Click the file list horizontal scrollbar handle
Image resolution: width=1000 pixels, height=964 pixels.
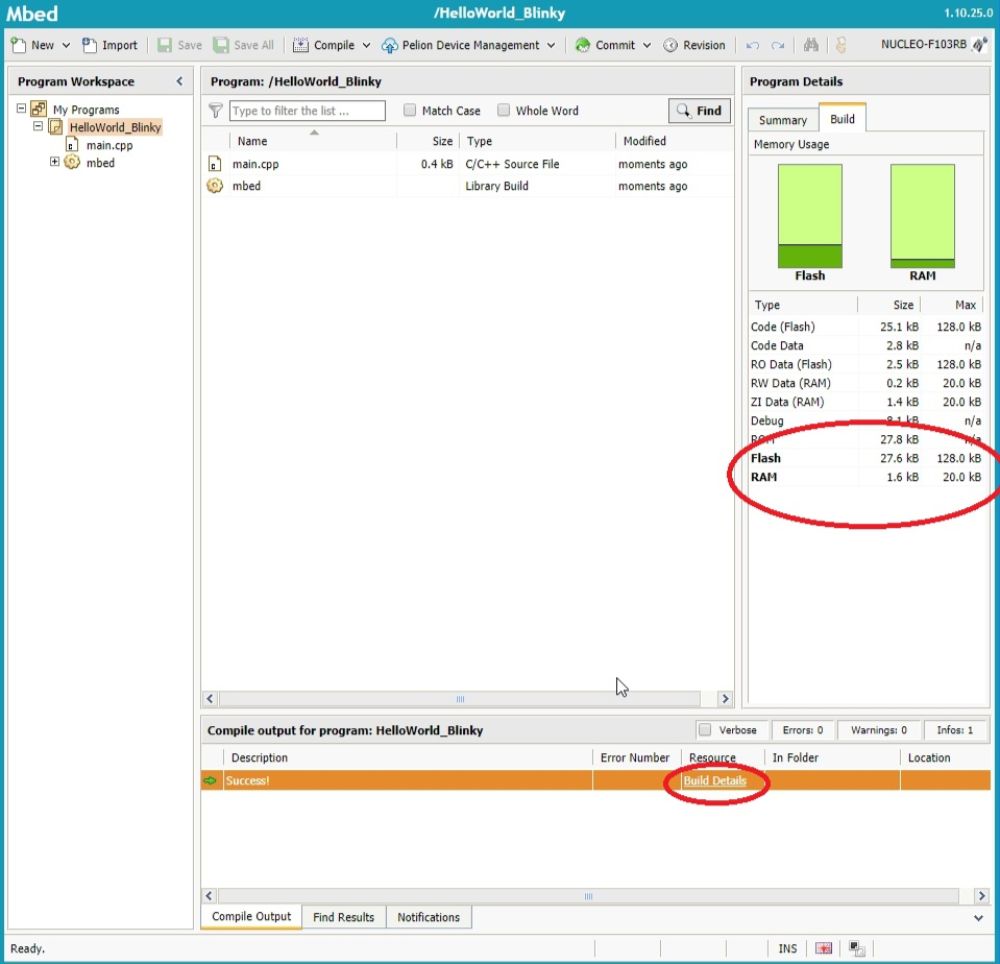(x=460, y=699)
